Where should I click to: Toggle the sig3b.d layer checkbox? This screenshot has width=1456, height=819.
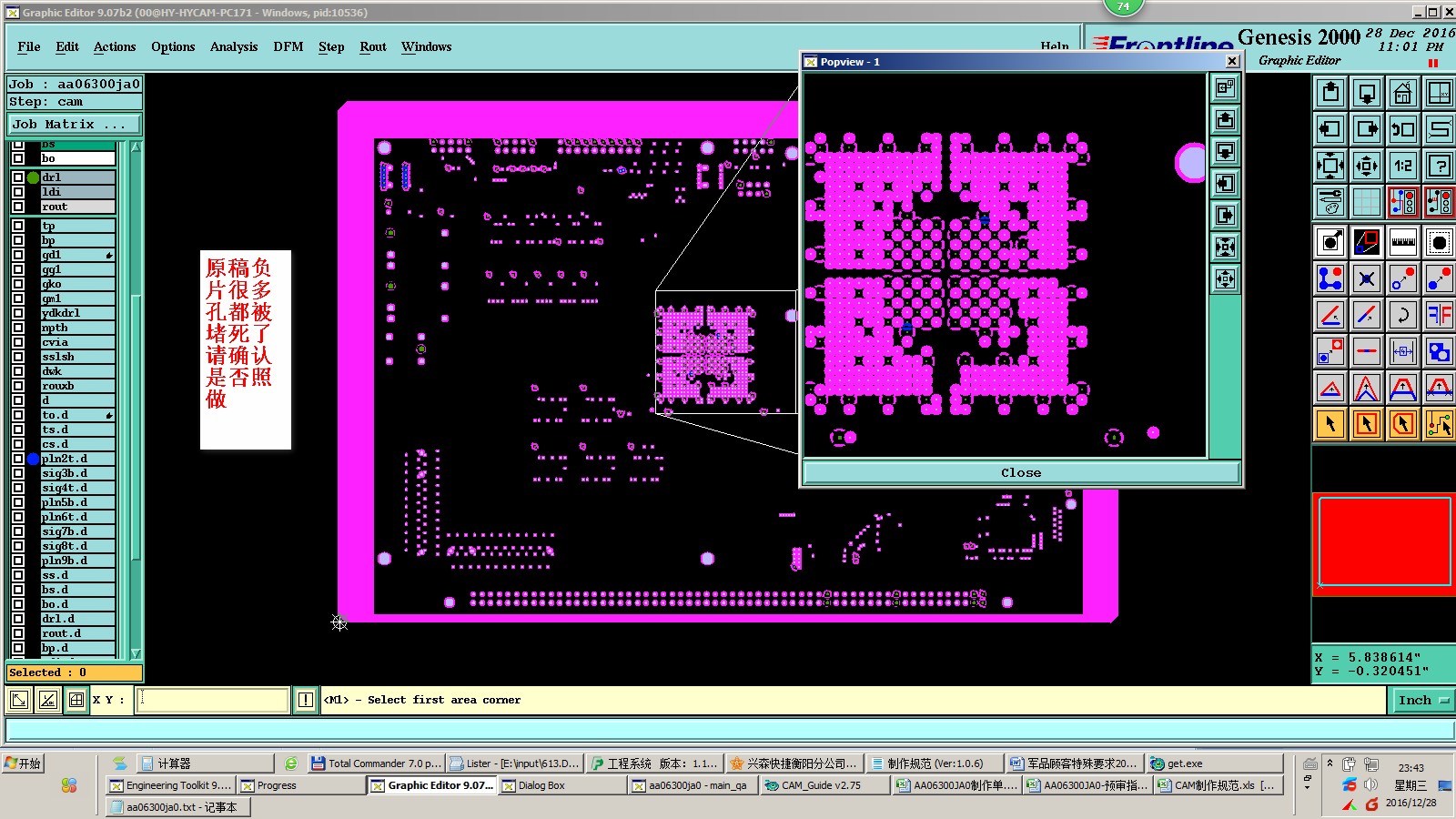tap(18, 473)
